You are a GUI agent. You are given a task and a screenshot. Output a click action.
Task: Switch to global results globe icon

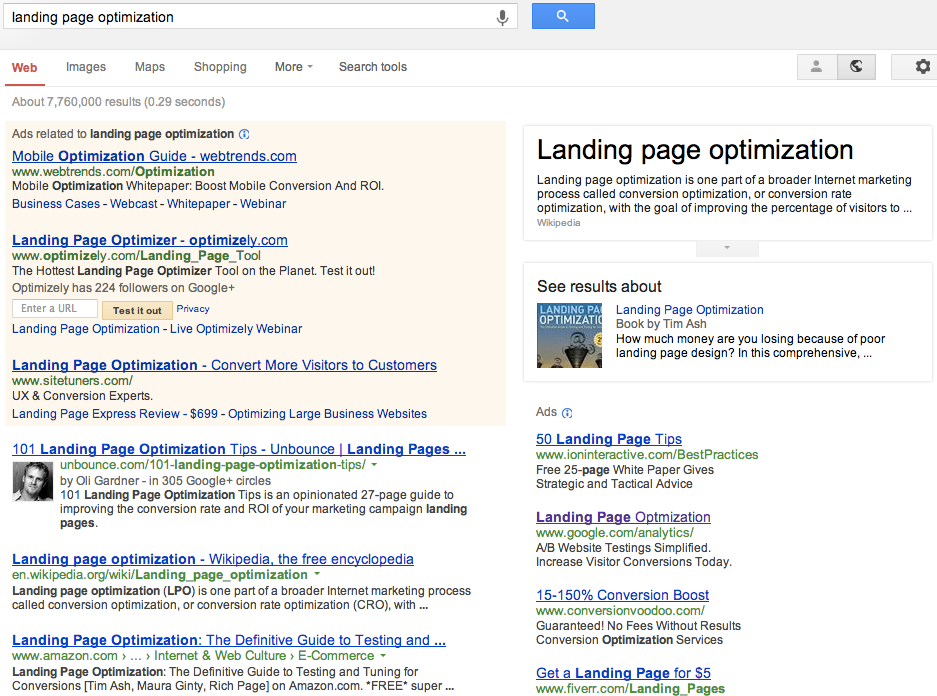click(x=856, y=66)
